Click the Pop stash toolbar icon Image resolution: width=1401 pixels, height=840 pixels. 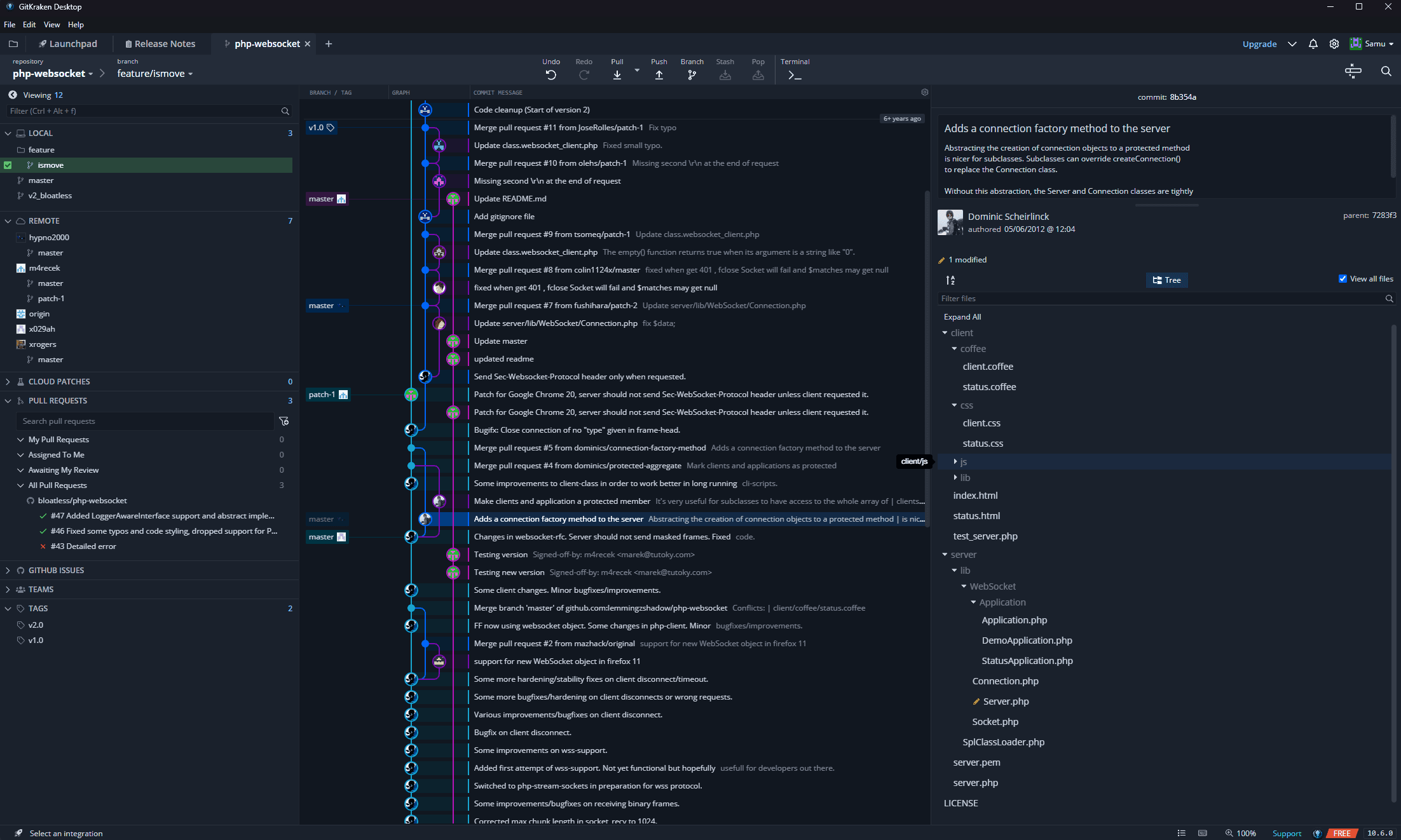[758, 75]
